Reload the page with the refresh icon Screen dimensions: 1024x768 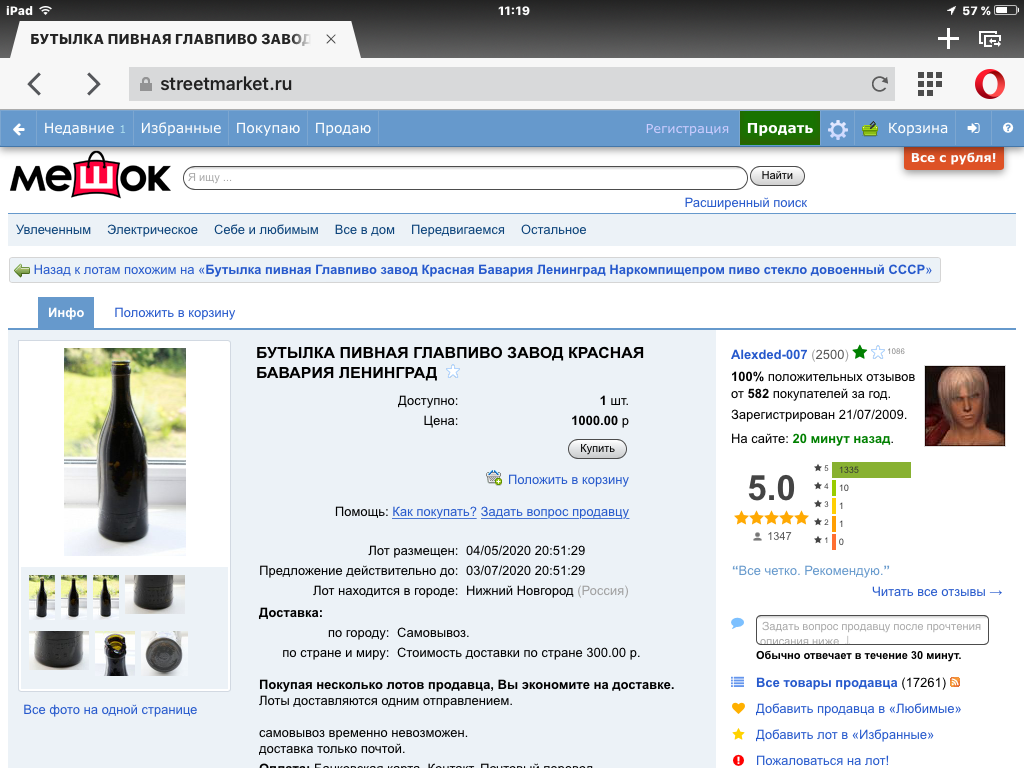[880, 84]
